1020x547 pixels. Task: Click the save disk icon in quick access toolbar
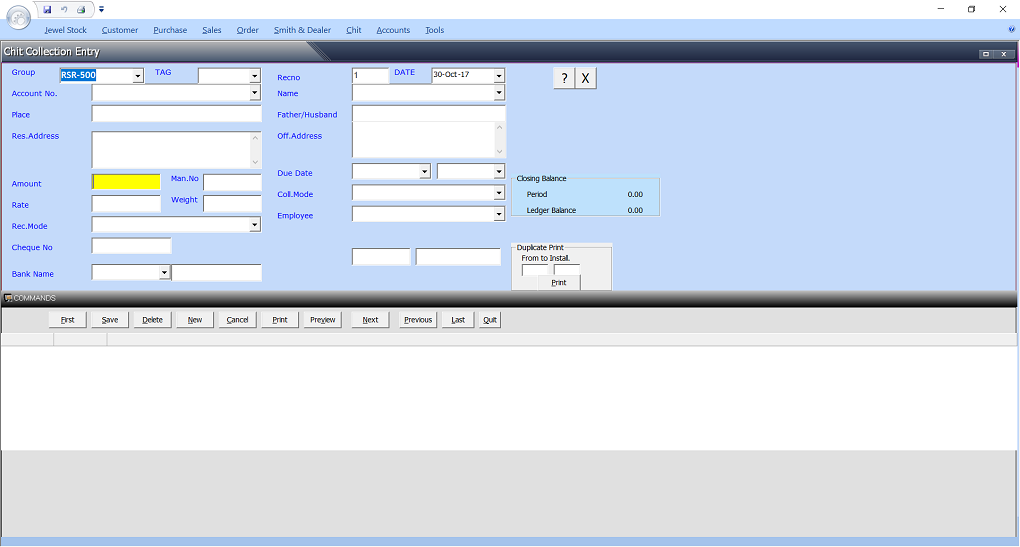[47, 9]
